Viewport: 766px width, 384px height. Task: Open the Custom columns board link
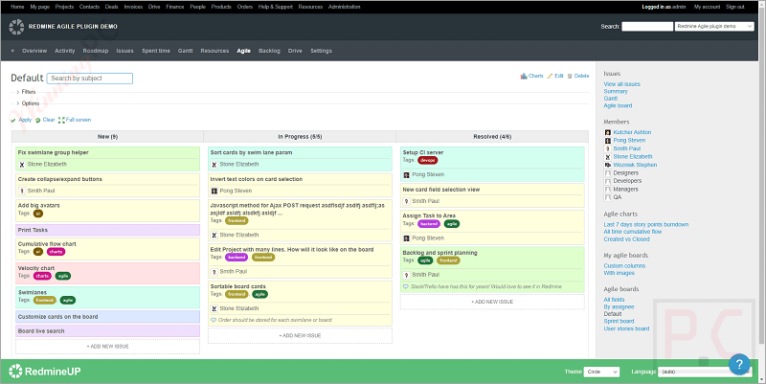pyautogui.click(x=624, y=266)
